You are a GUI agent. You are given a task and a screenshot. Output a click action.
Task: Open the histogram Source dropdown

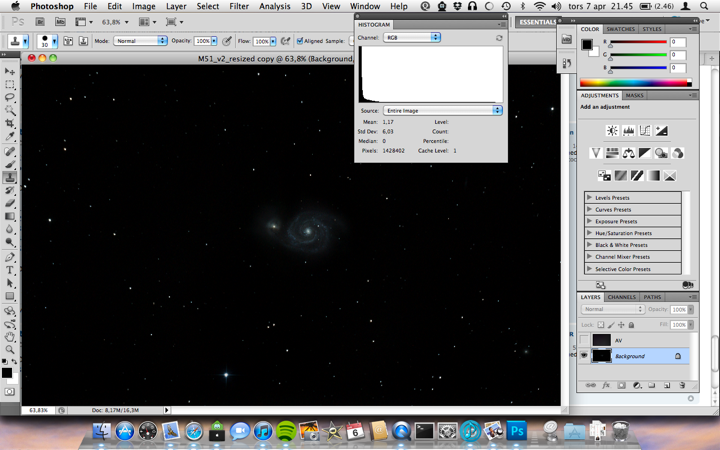pos(443,110)
